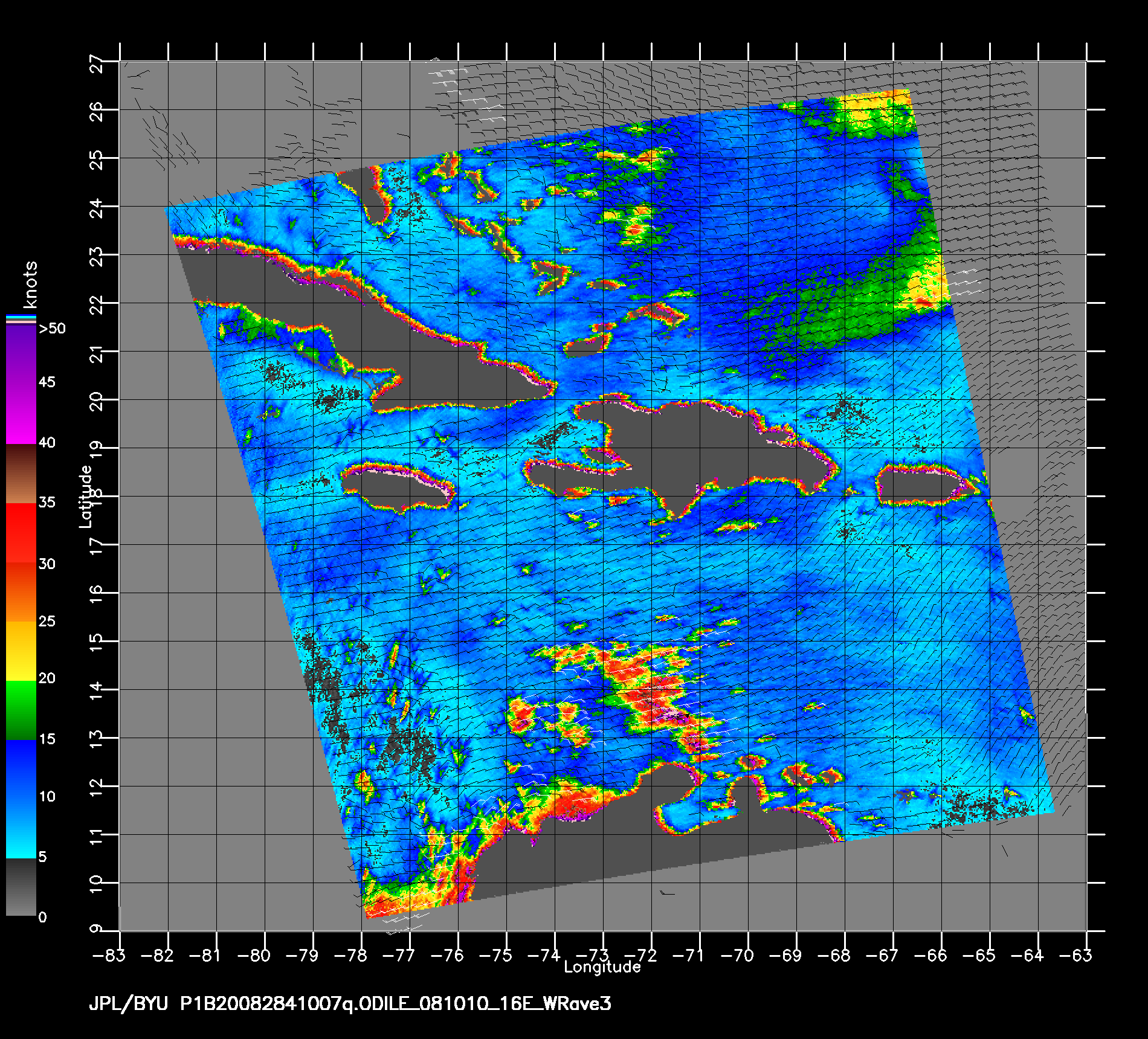Pick the dark blue 10-15 knots colorbar segment

[x=21, y=769]
